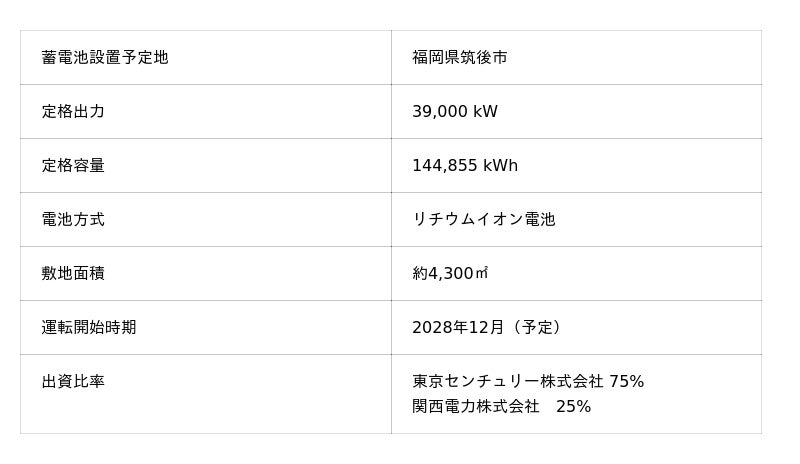800x464 pixels.
Task: Select the リチウムイオン電池 text
Action: 483,220
